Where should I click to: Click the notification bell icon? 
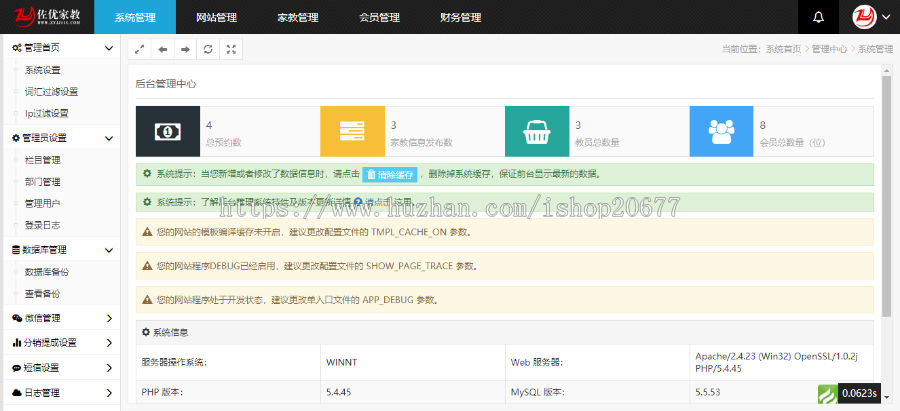818,17
